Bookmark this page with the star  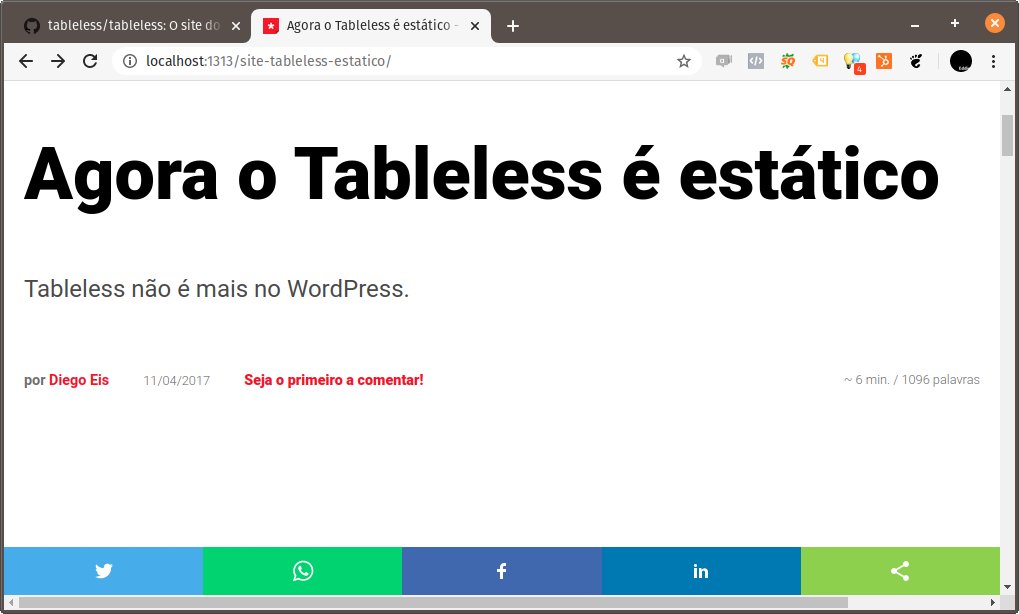tap(684, 61)
